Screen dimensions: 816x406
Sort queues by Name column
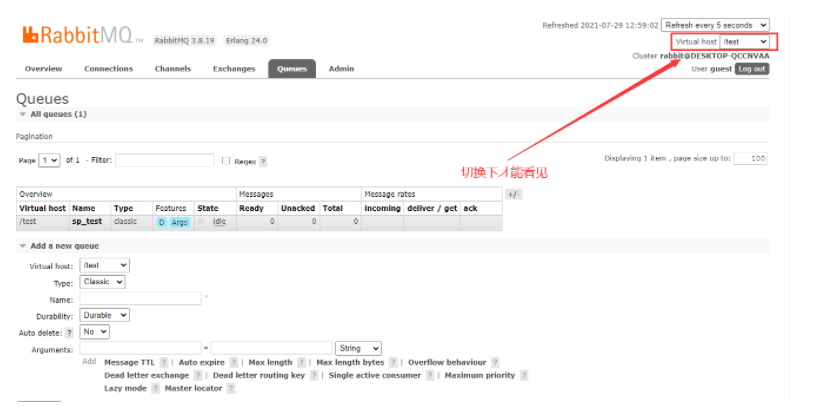pos(83,208)
